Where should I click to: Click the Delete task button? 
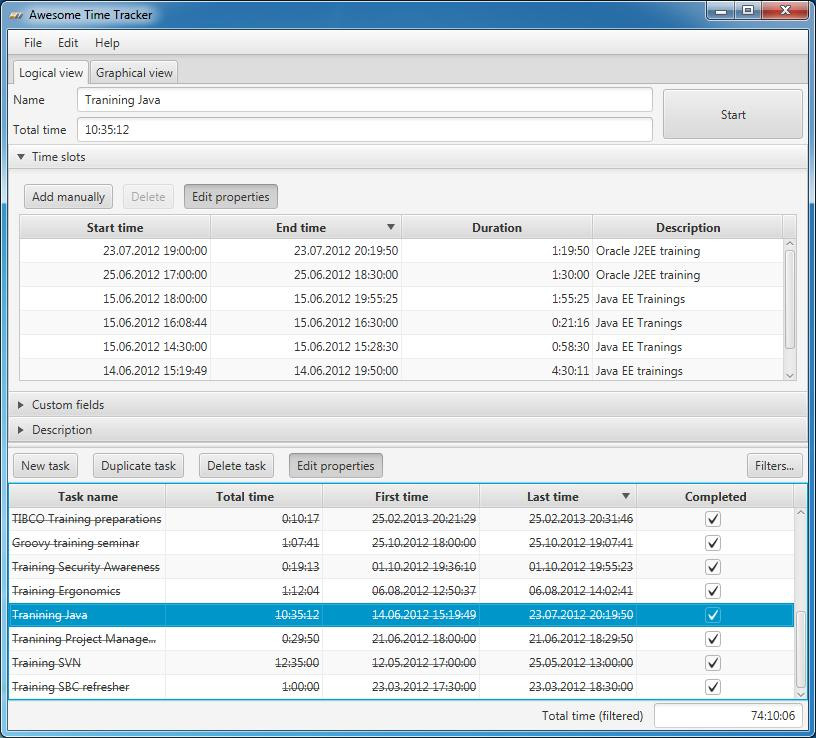click(236, 466)
